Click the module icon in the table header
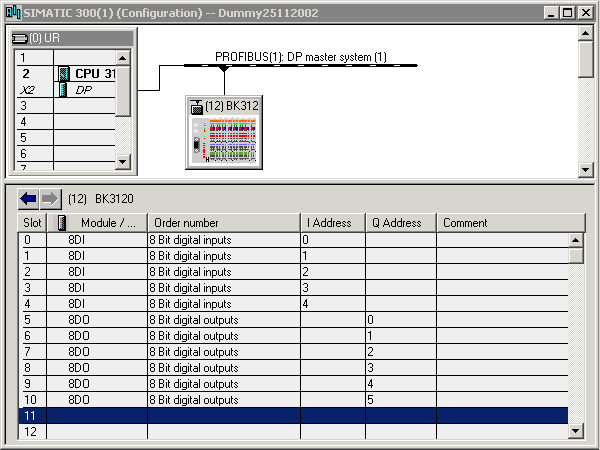 click(62, 223)
